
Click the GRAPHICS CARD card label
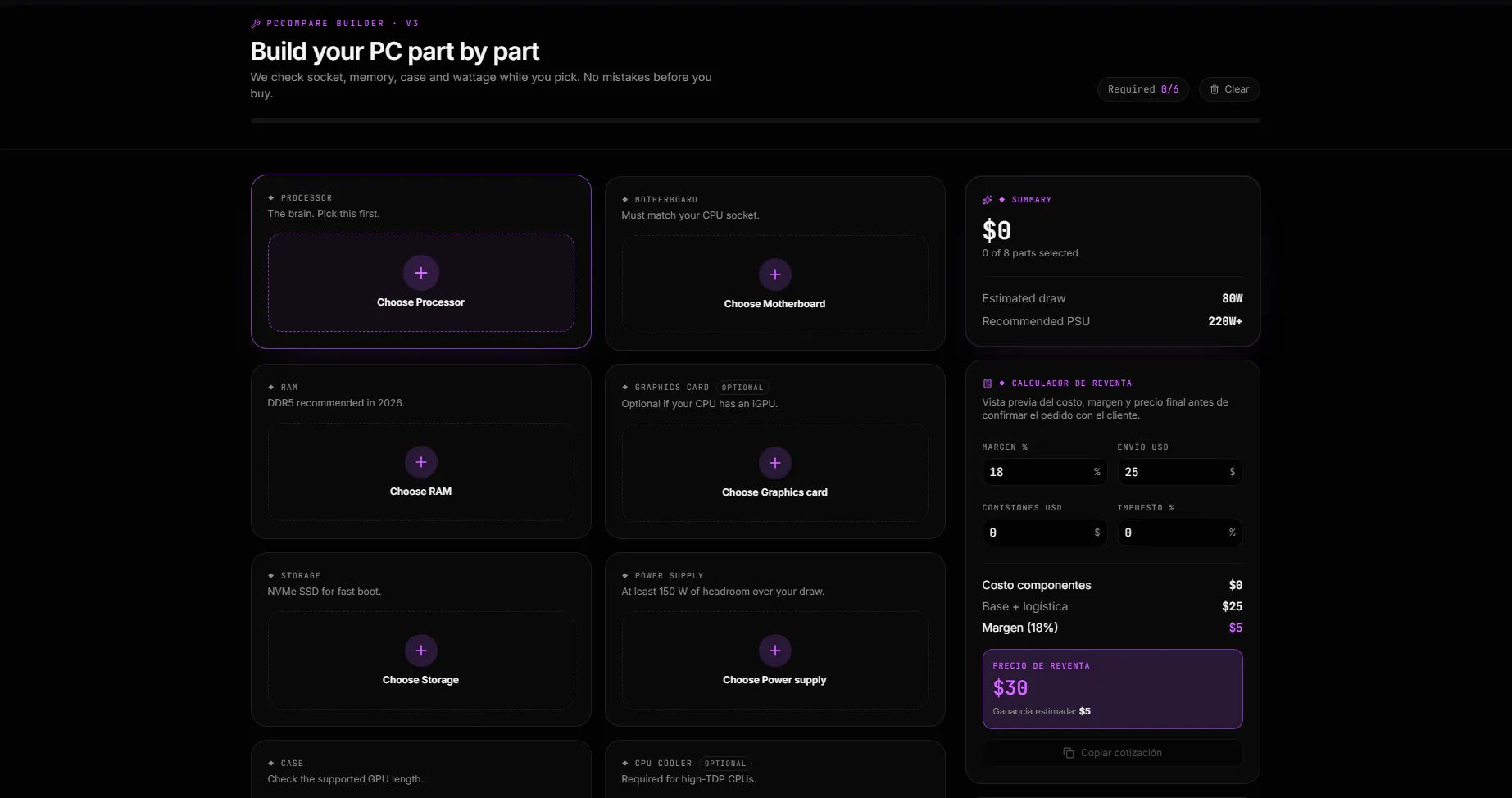coord(671,388)
